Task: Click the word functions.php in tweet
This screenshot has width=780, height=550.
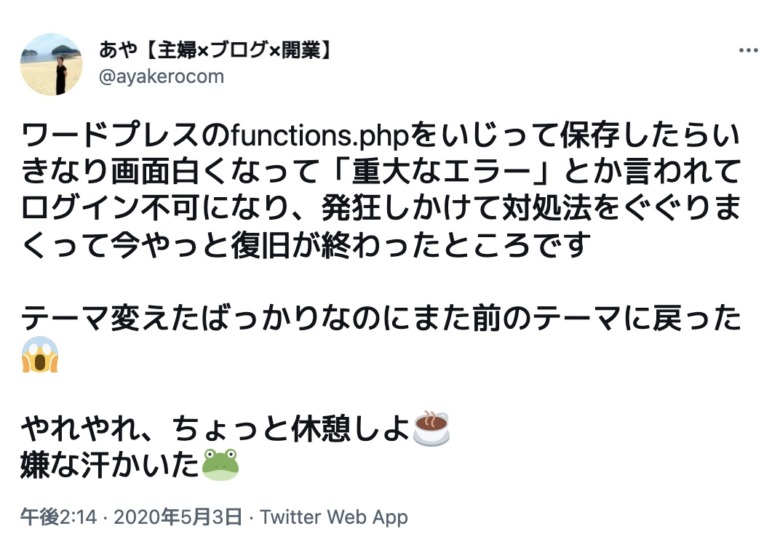Action: (x=318, y=135)
